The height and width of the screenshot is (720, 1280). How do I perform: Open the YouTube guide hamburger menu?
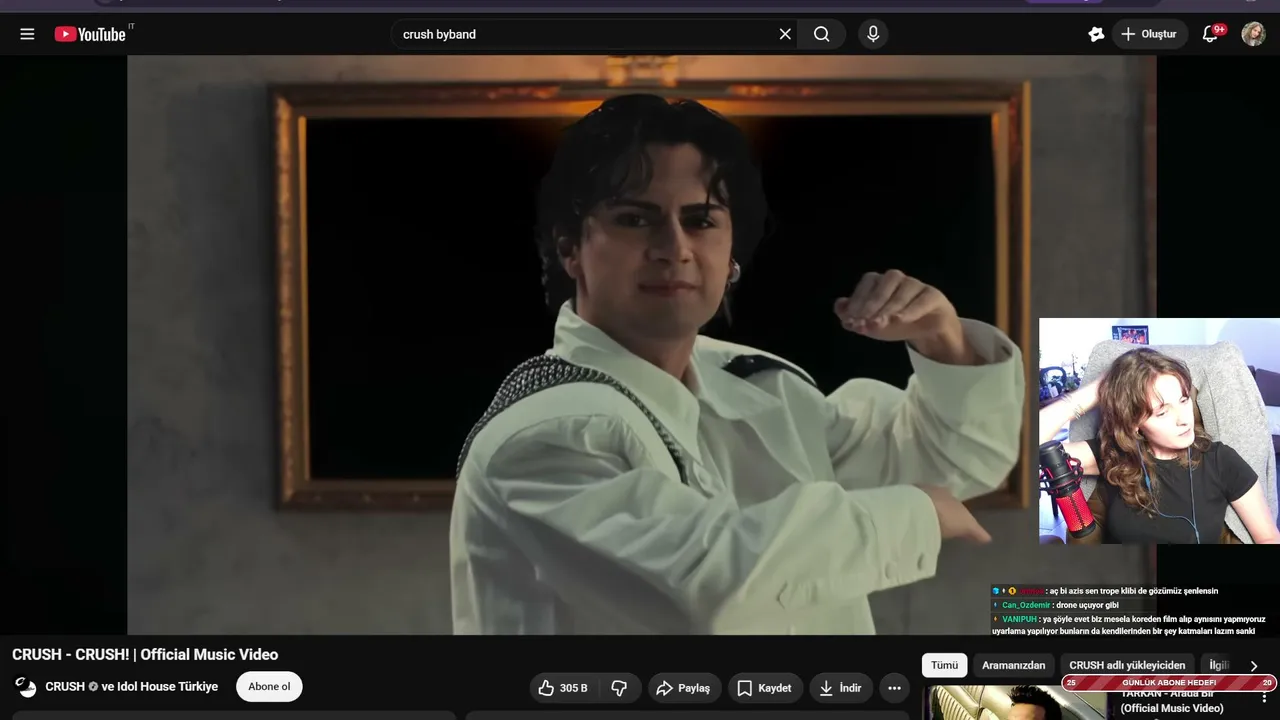point(27,34)
